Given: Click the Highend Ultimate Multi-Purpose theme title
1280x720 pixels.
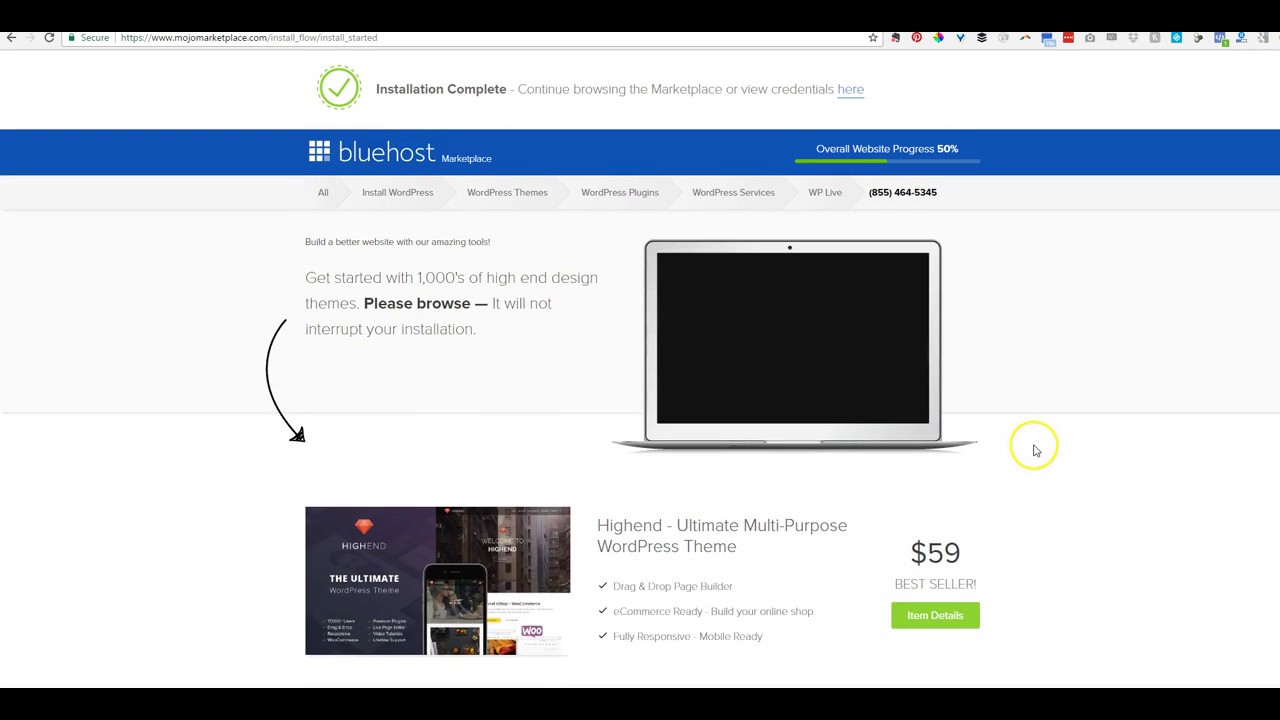Looking at the screenshot, I should 722,536.
